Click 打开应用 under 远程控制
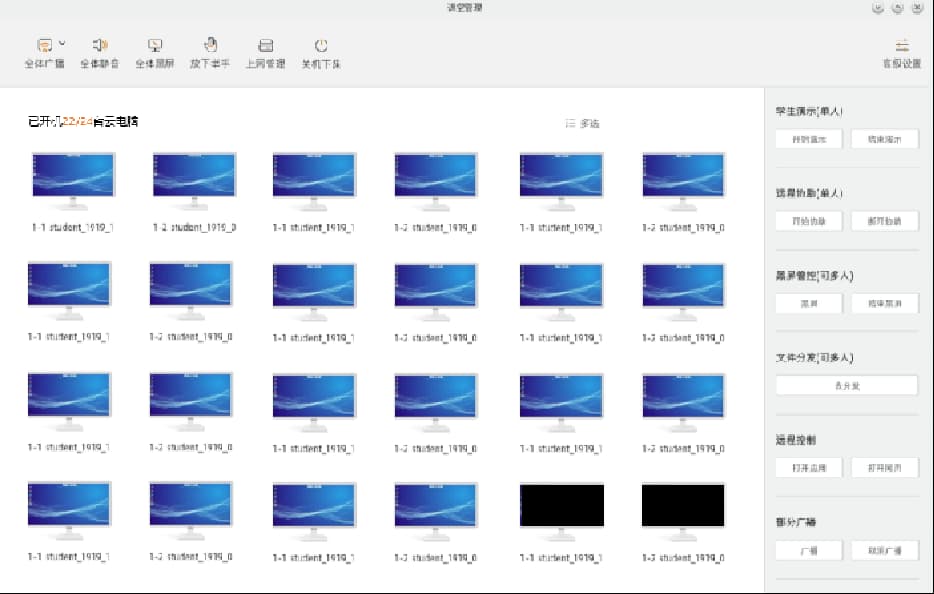934x594 pixels. (x=809, y=467)
